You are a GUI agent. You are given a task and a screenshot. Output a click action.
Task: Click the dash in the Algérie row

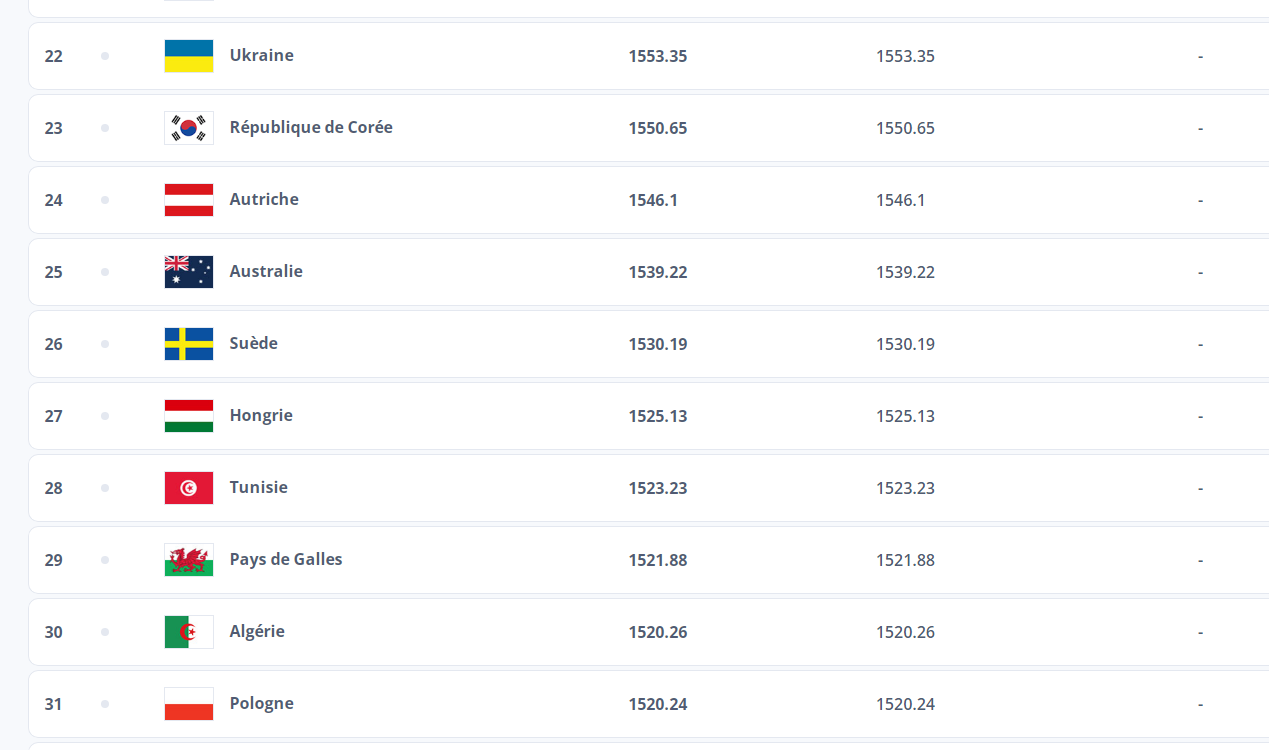(1200, 632)
